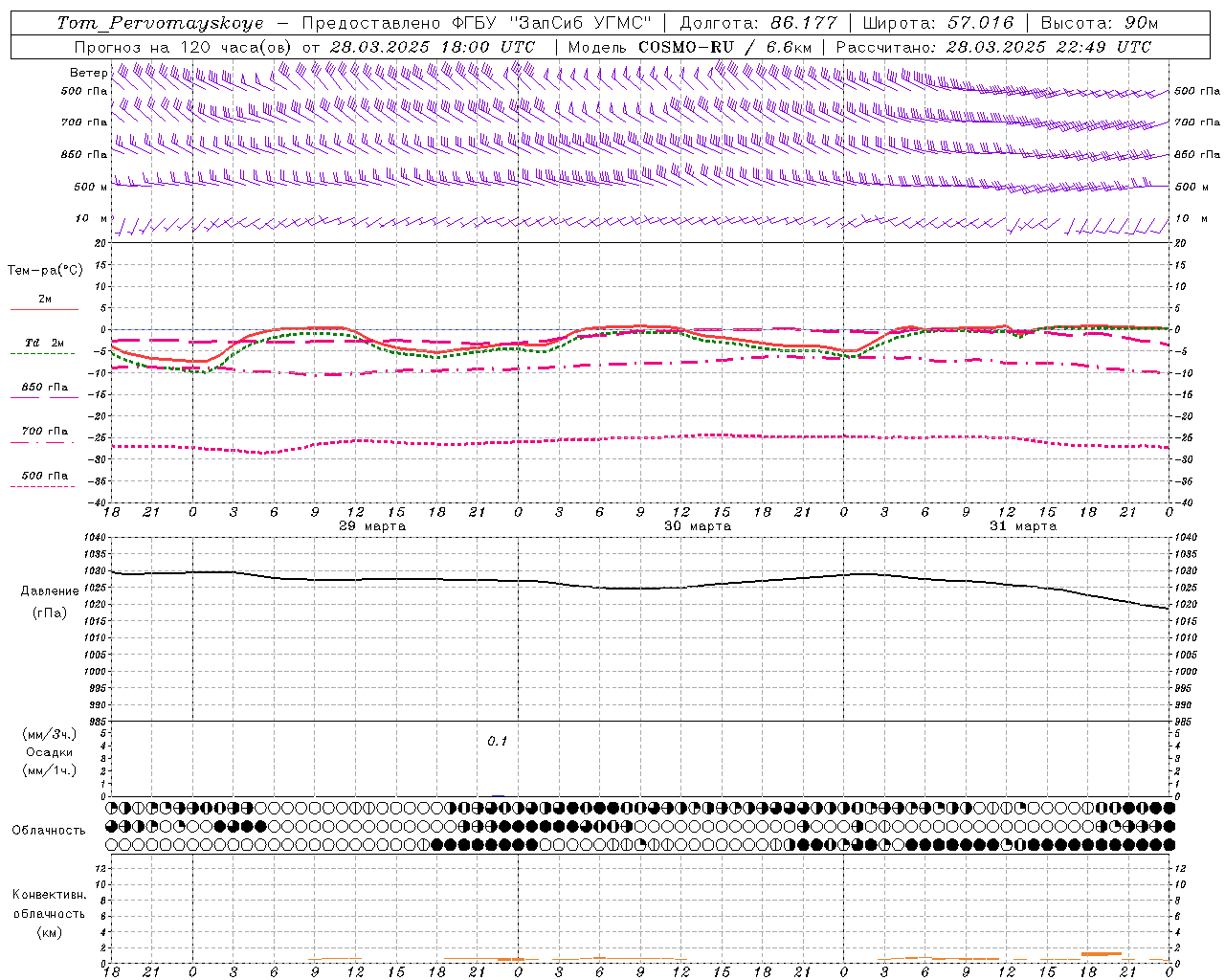Click the "Модель COSMO-RU / 6.6км" model text
This screenshot has height=980, width=1225.
(x=690, y=47)
